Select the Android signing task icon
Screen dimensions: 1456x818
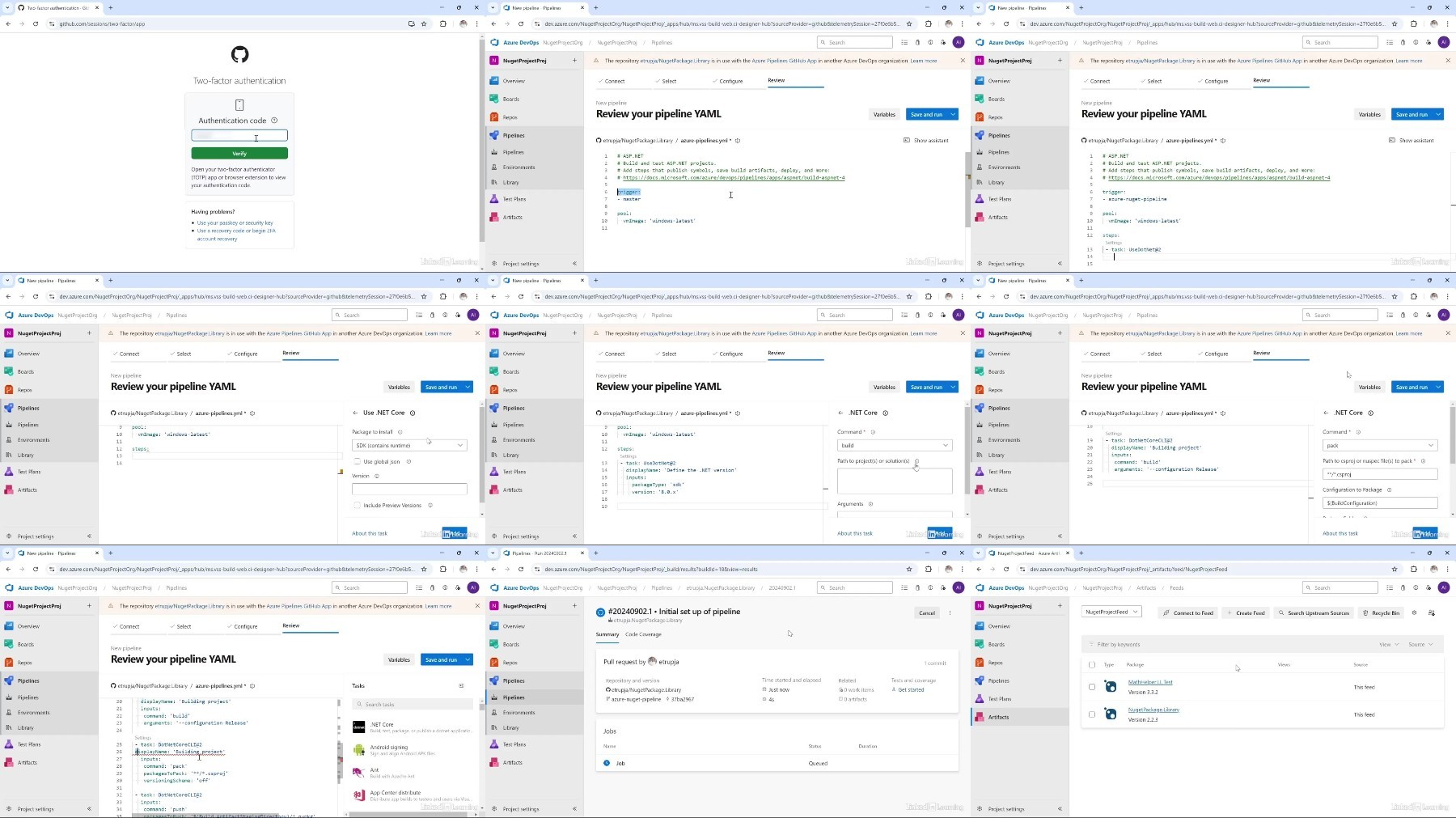(x=359, y=750)
